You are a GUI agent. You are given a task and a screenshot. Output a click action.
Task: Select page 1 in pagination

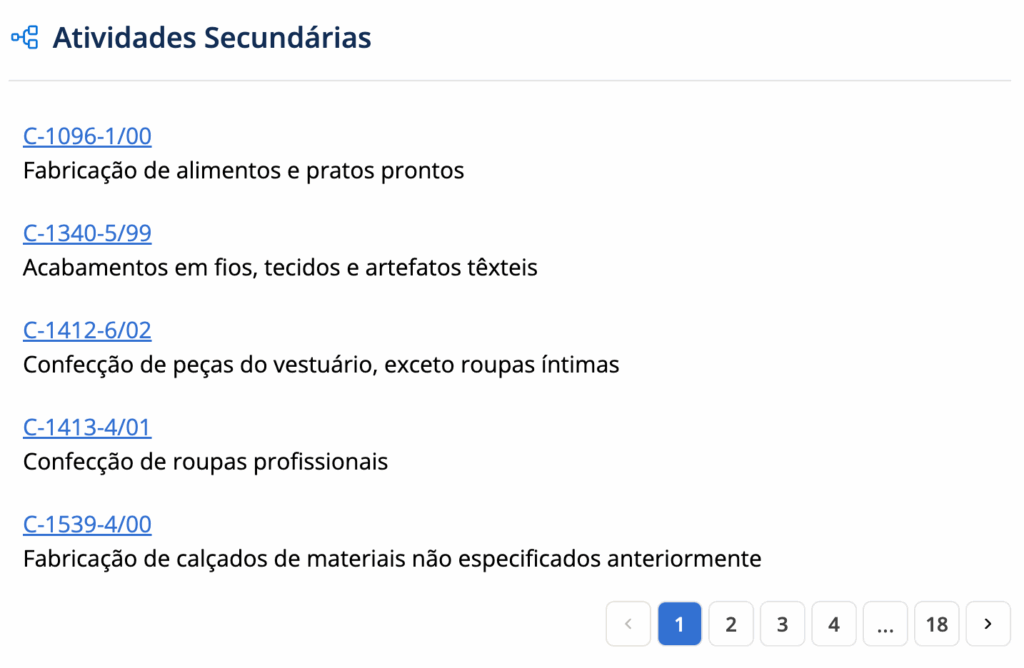[680, 624]
